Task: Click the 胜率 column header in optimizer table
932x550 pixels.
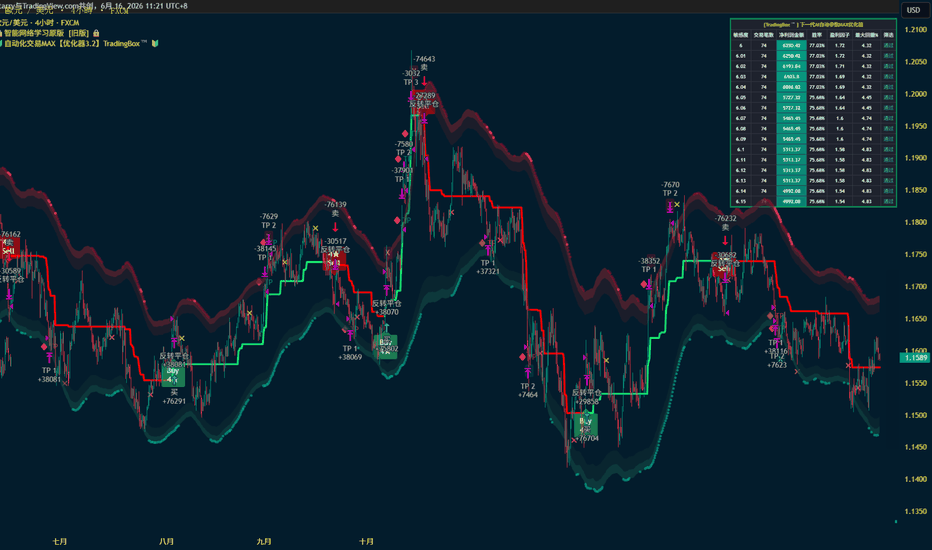Action: point(817,35)
